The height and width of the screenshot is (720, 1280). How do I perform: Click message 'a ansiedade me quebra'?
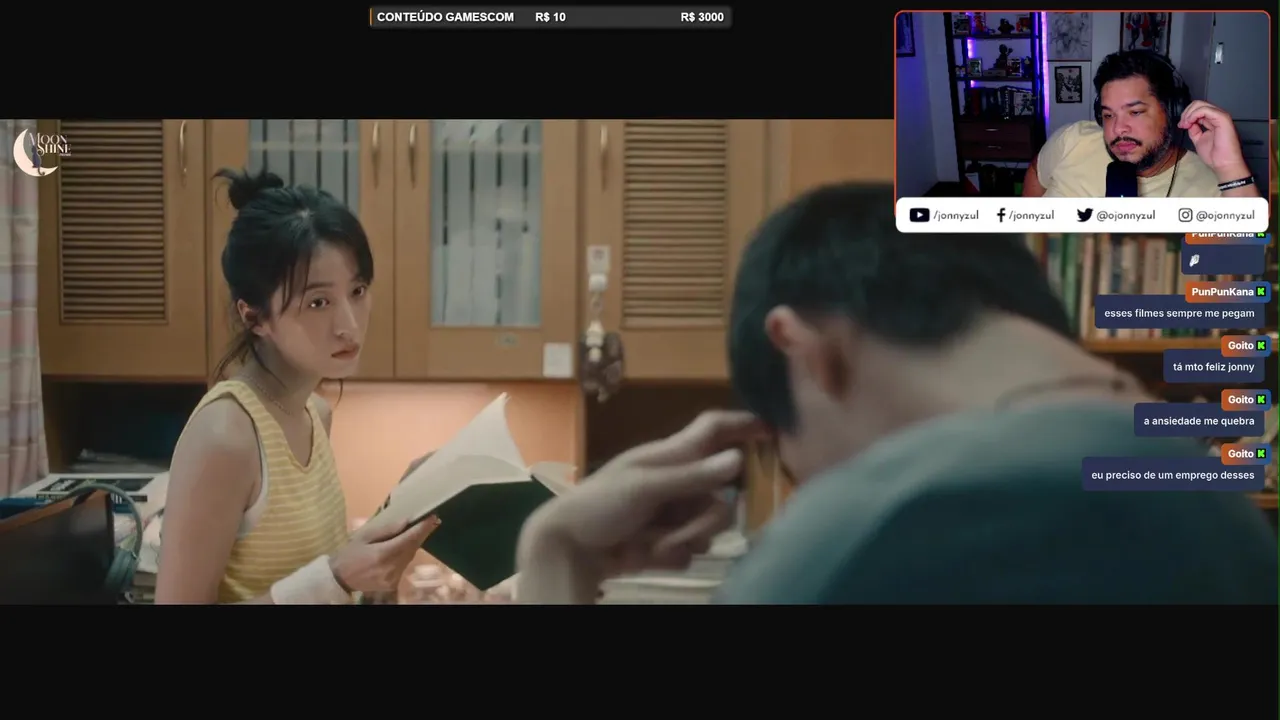(x=1199, y=421)
